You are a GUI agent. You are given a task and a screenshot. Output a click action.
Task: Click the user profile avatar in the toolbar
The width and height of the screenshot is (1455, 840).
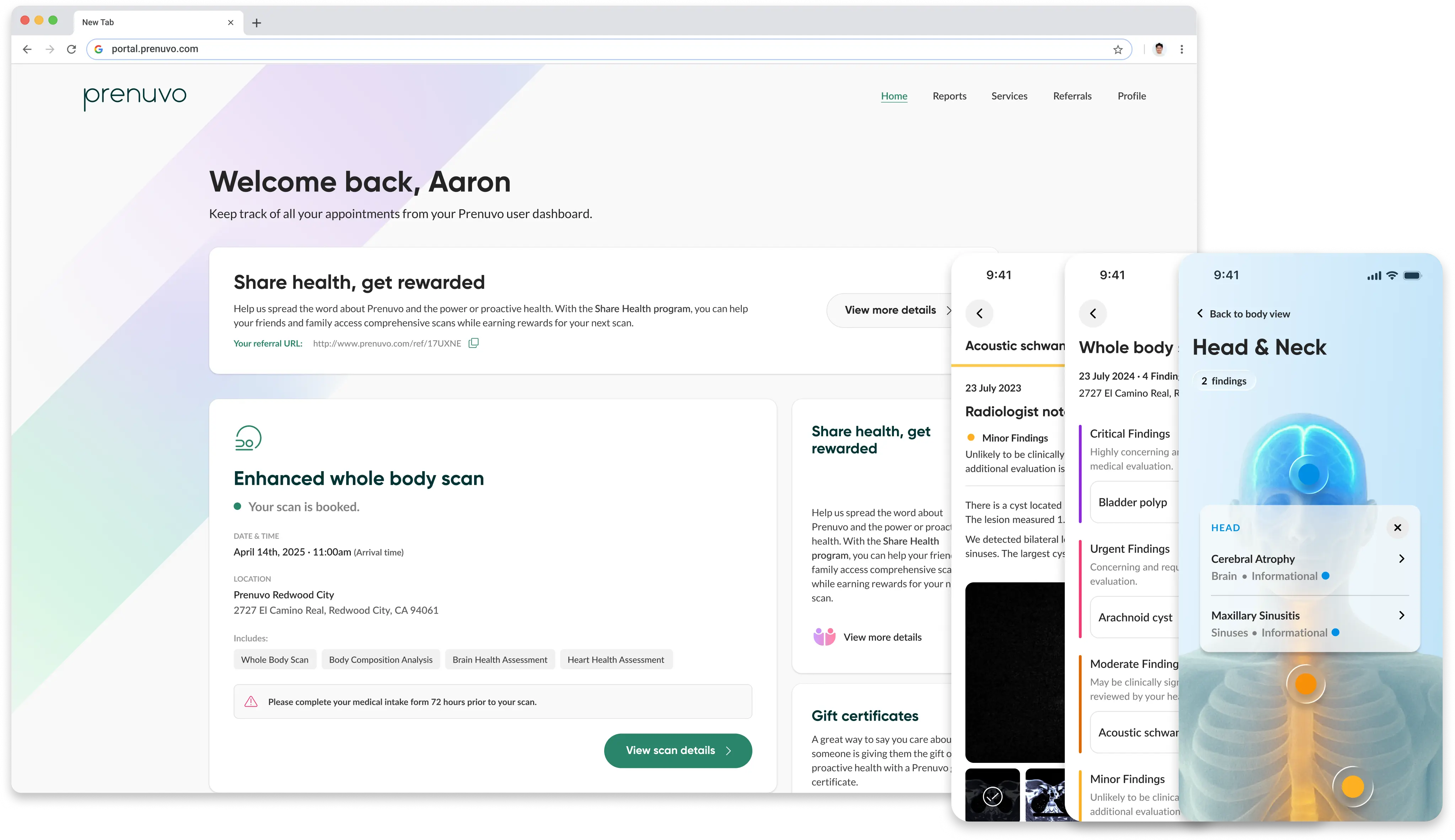[1159, 50]
